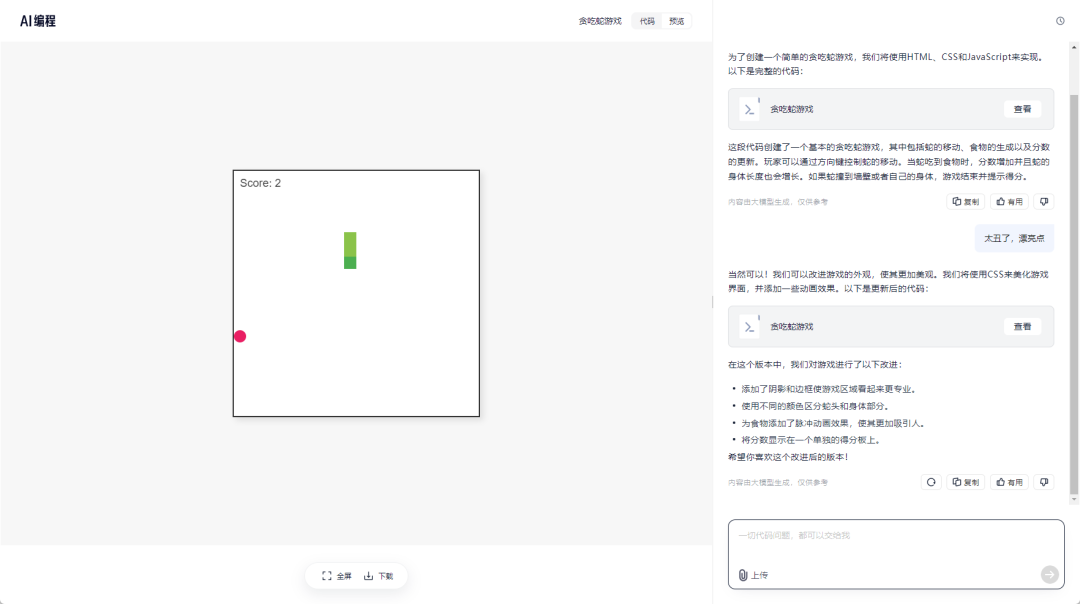Screen dimensions: 1080x604
Task: Click the paperclip upload icon
Action: tap(742, 575)
